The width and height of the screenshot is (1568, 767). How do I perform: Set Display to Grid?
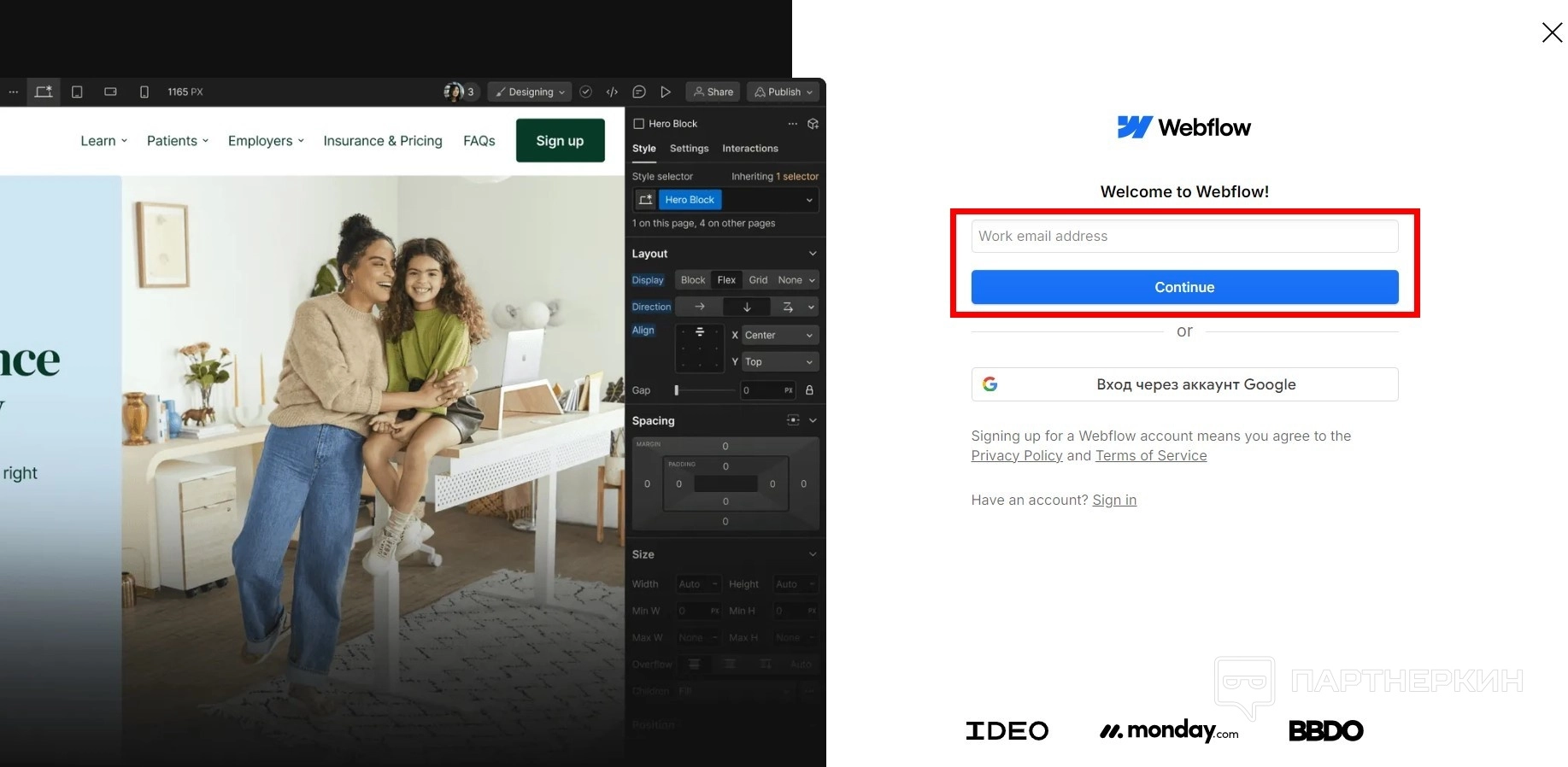(x=758, y=280)
